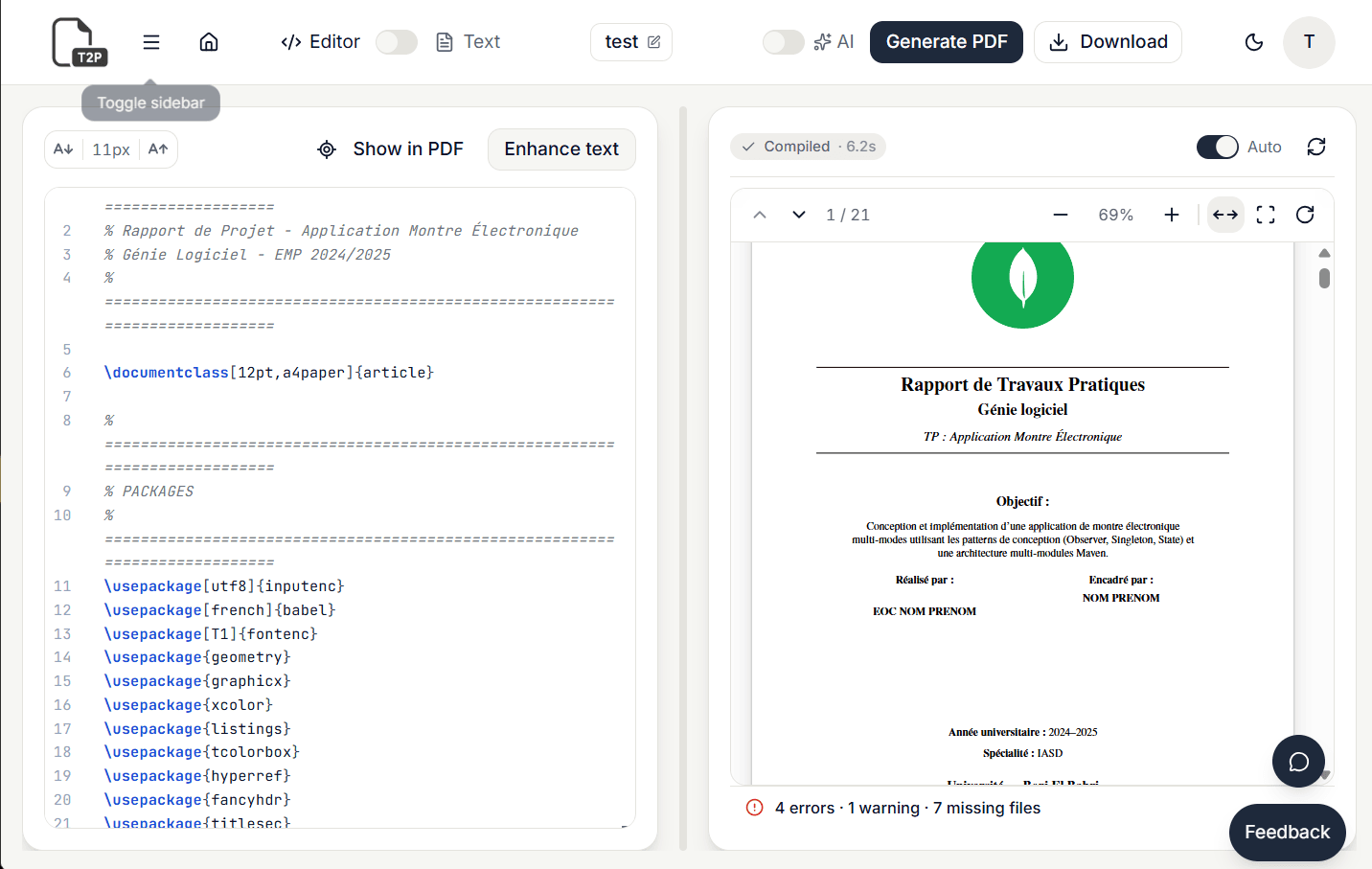Image resolution: width=1372 pixels, height=869 pixels.
Task: Click the panel divider handle
Action: coord(683,478)
